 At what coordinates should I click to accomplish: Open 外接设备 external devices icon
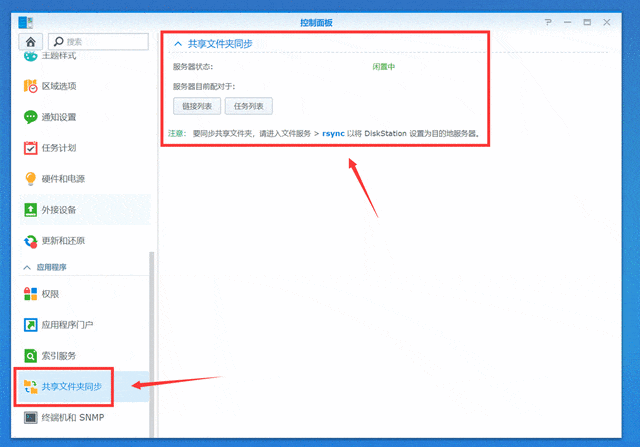pos(31,209)
